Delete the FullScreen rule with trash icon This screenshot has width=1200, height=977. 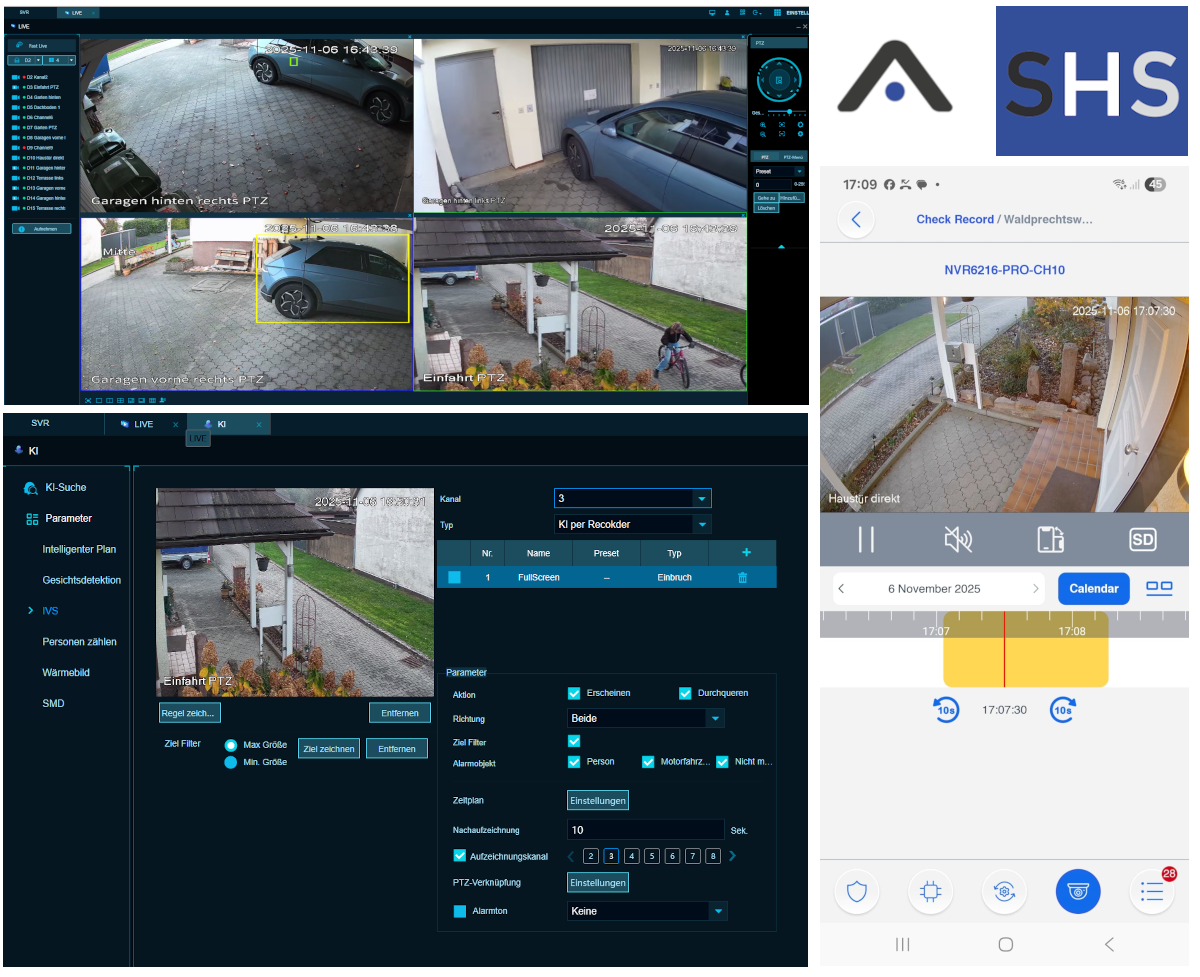(742, 577)
